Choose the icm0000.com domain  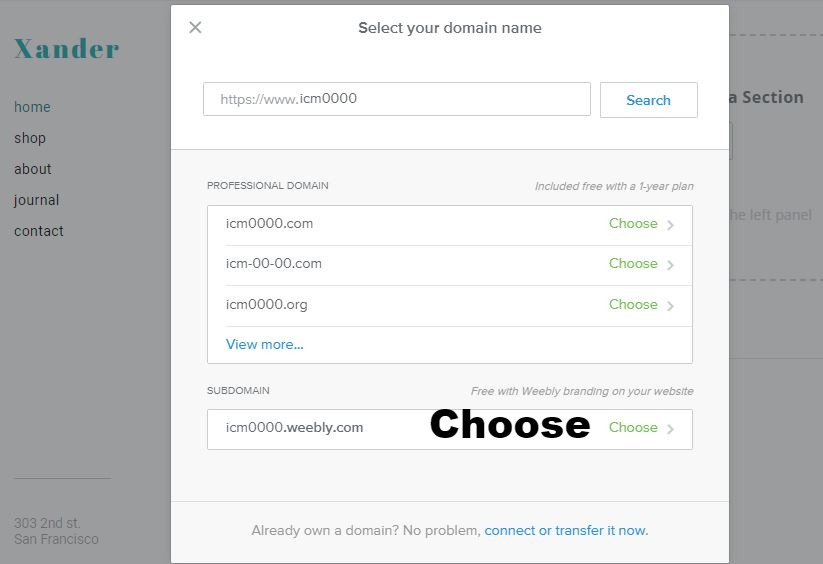[633, 224]
